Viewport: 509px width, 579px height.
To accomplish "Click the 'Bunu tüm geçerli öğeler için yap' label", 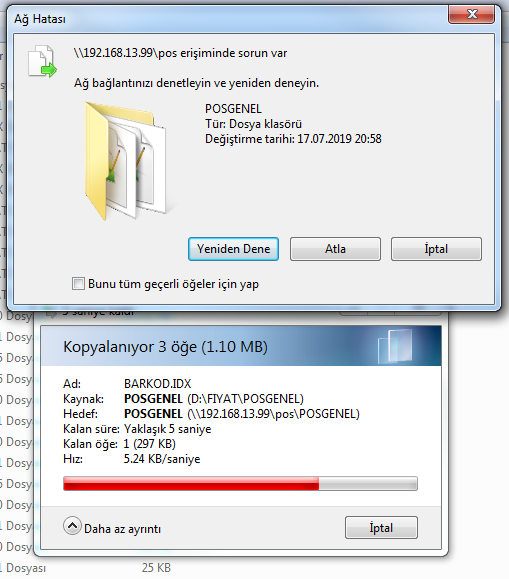I will (x=173, y=284).
